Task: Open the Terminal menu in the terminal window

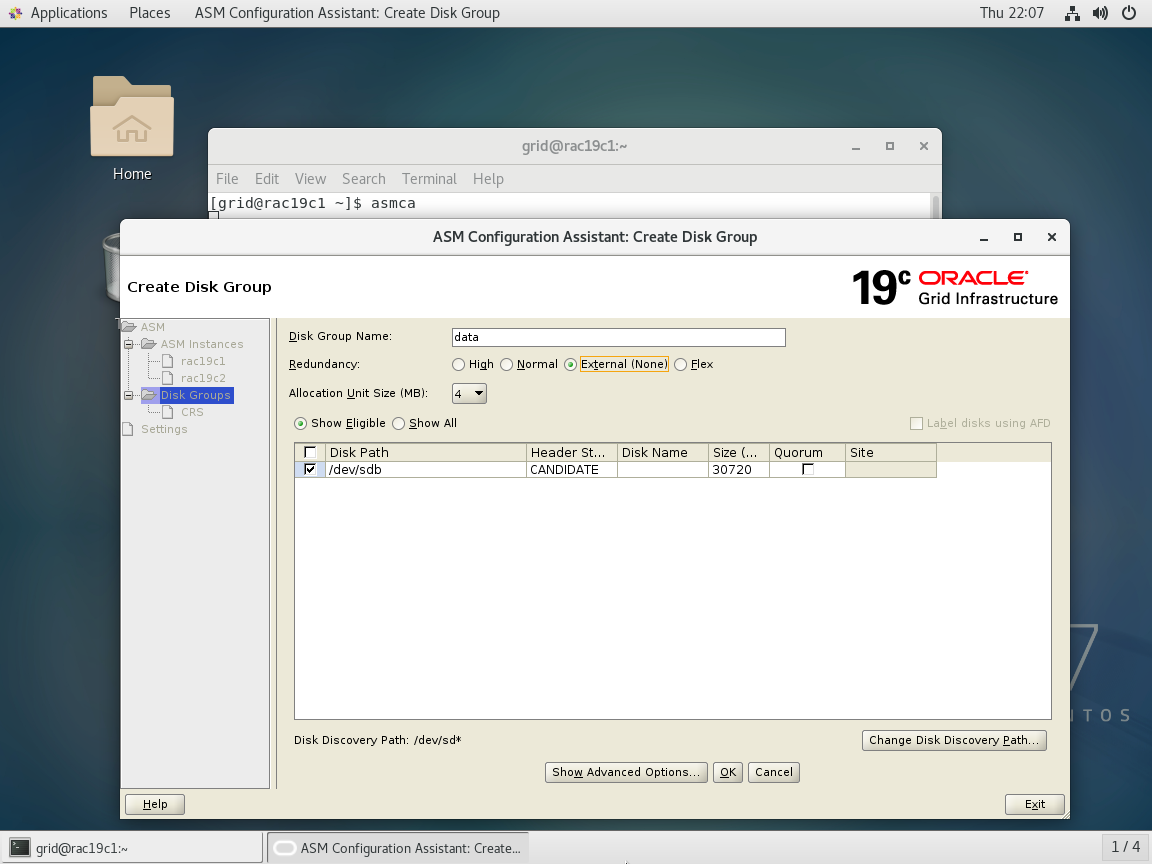Action: click(429, 179)
